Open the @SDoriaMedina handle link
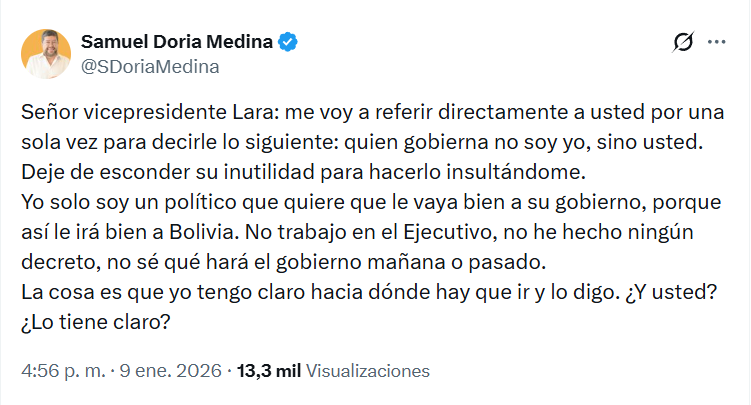Viewport: 751px width, 405px height. [149, 66]
